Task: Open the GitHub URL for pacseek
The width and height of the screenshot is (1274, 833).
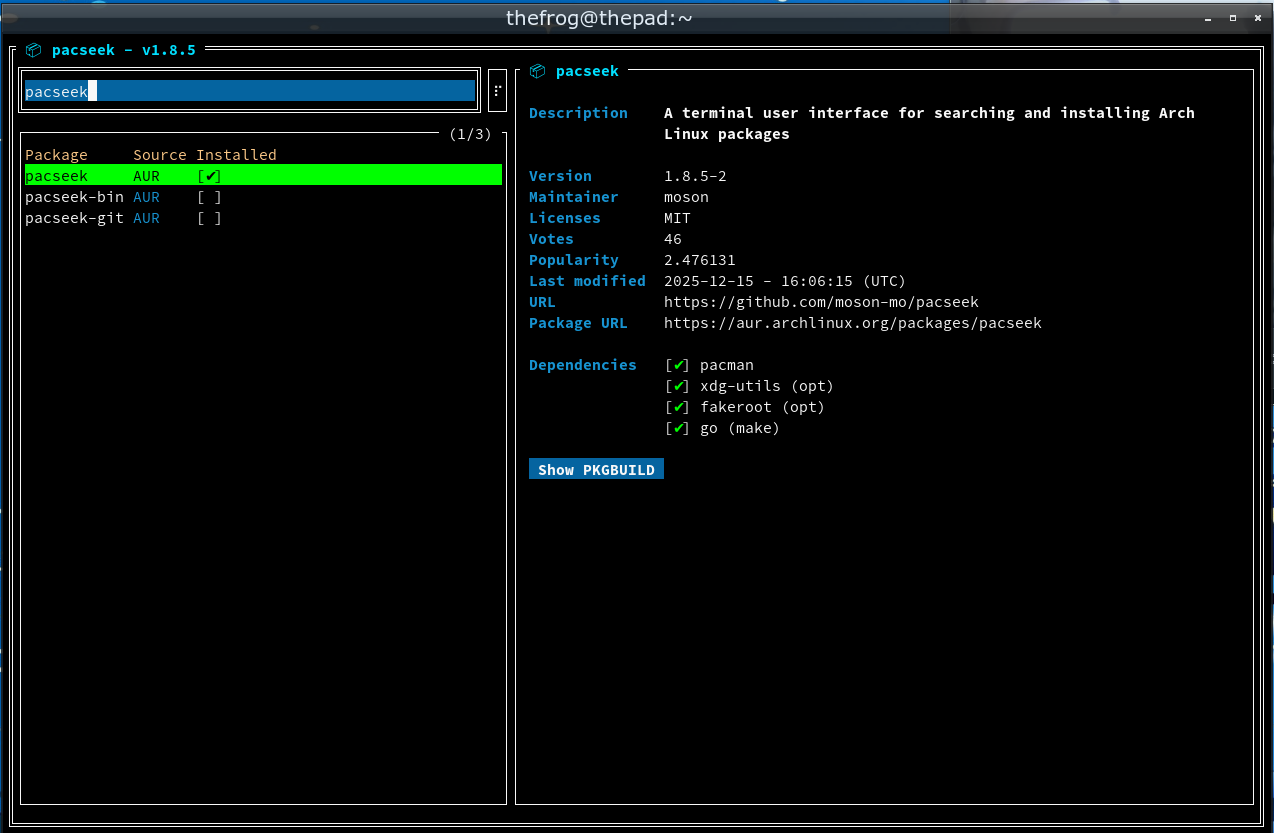Action: (821, 302)
